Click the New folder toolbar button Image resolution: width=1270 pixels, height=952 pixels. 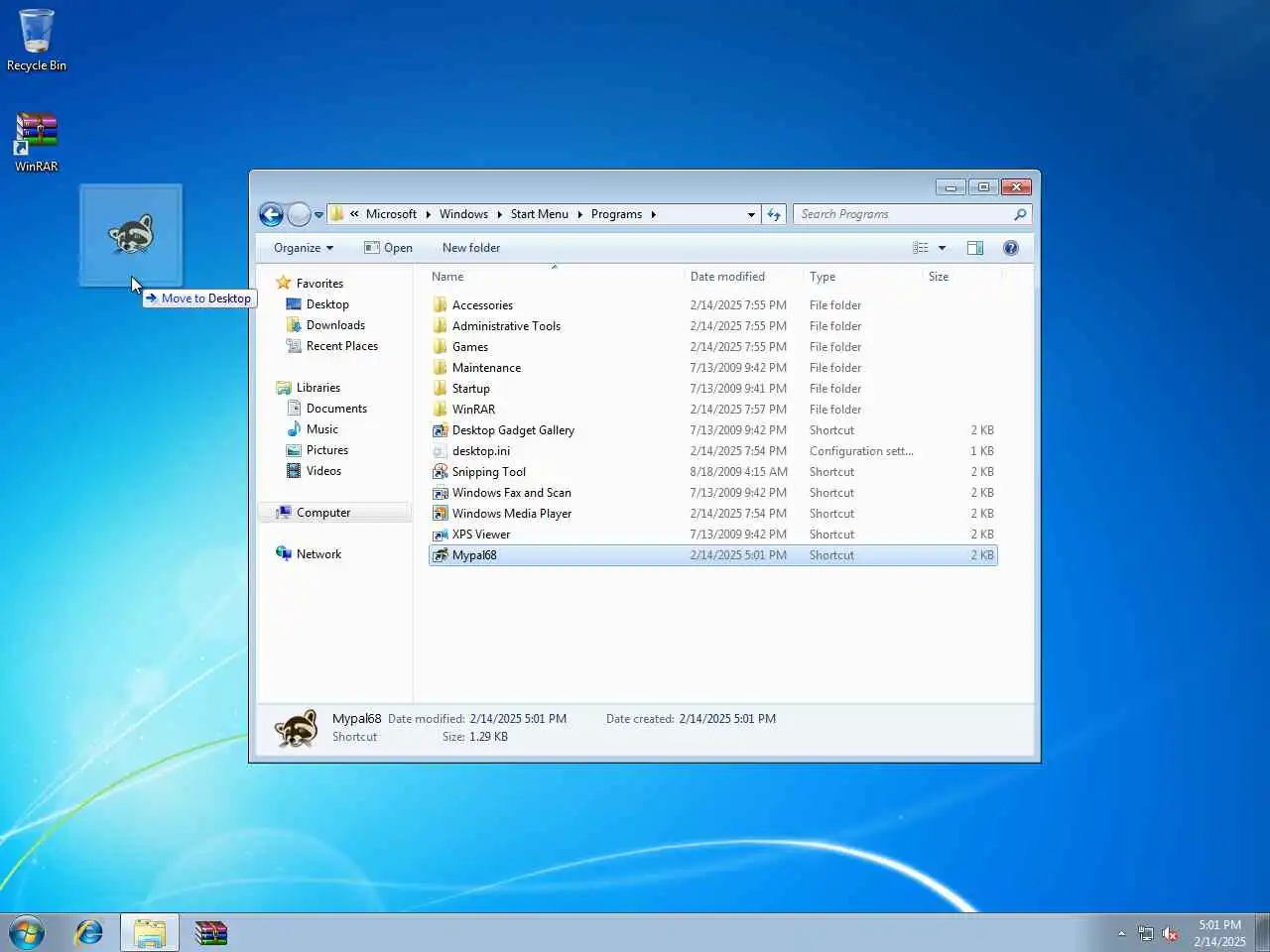click(x=470, y=248)
